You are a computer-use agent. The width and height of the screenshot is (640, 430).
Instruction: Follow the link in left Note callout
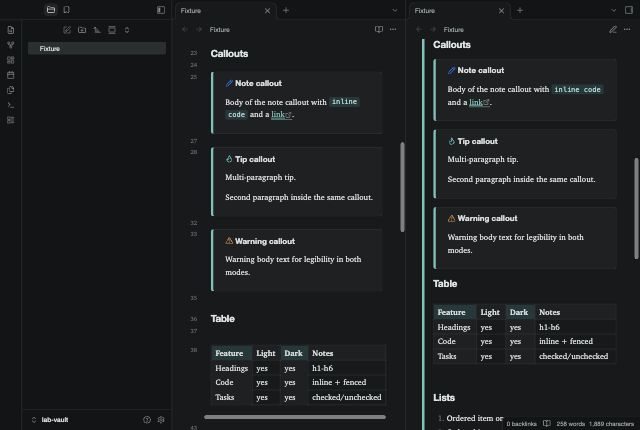(x=279, y=115)
